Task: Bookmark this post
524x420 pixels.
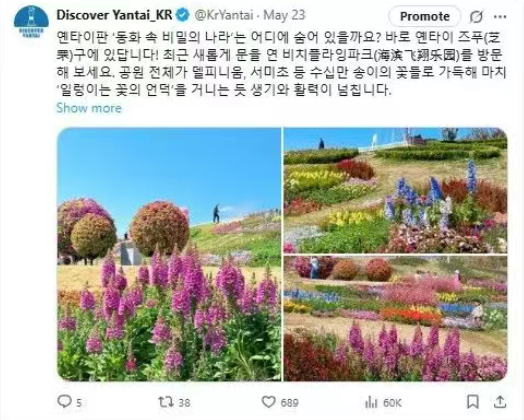Action: [473, 402]
